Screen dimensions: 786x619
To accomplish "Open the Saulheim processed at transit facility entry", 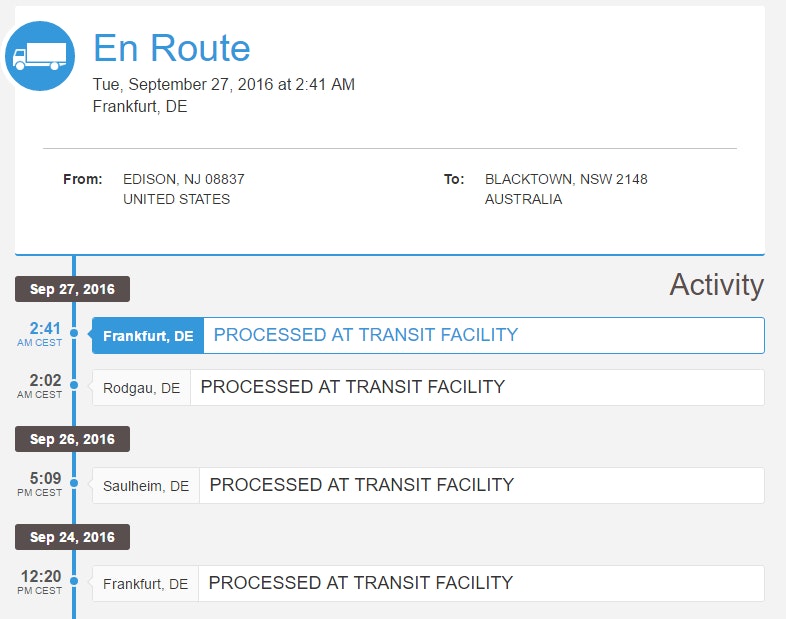I will (x=361, y=485).
